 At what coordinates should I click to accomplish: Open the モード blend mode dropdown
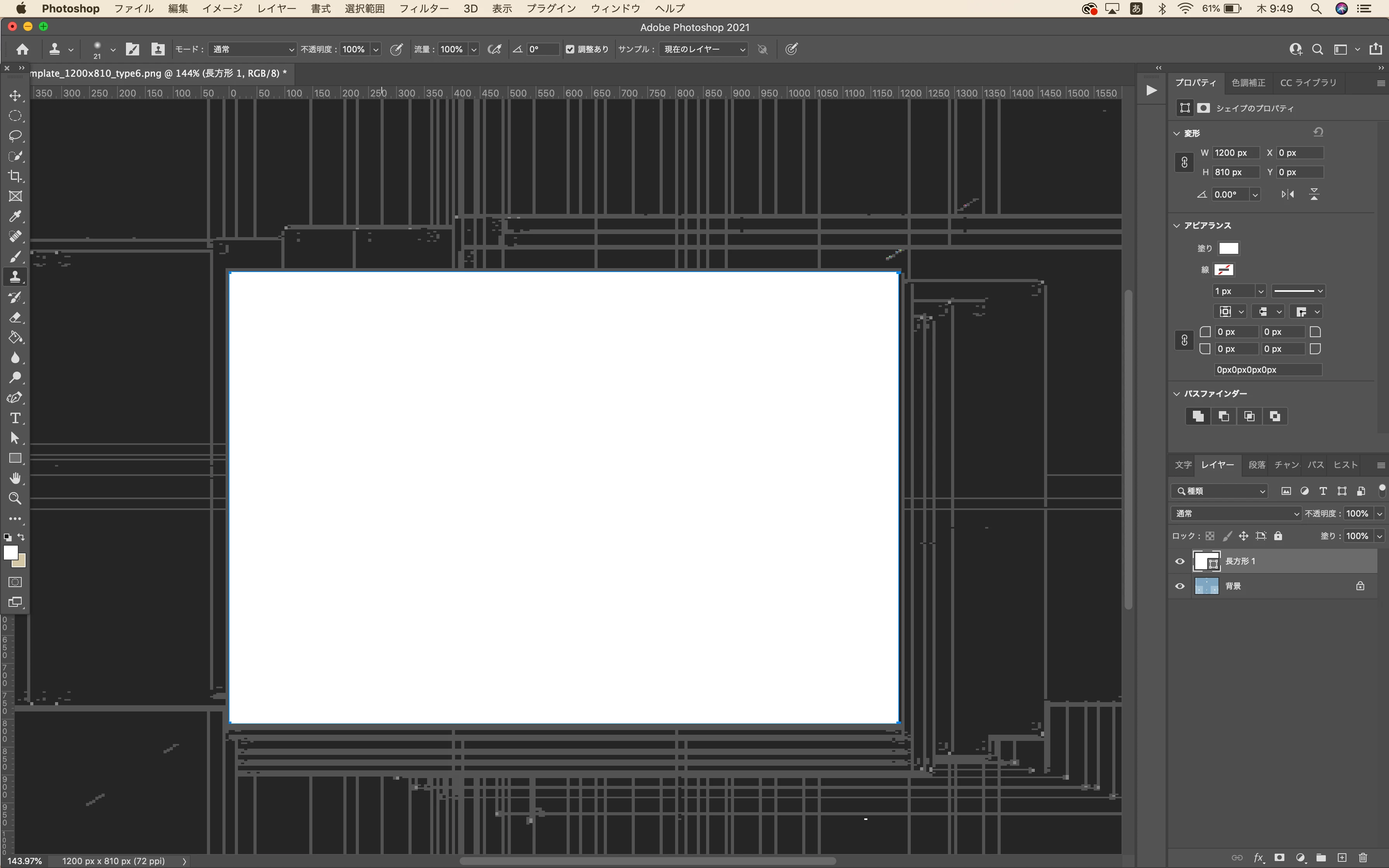coord(252,49)
